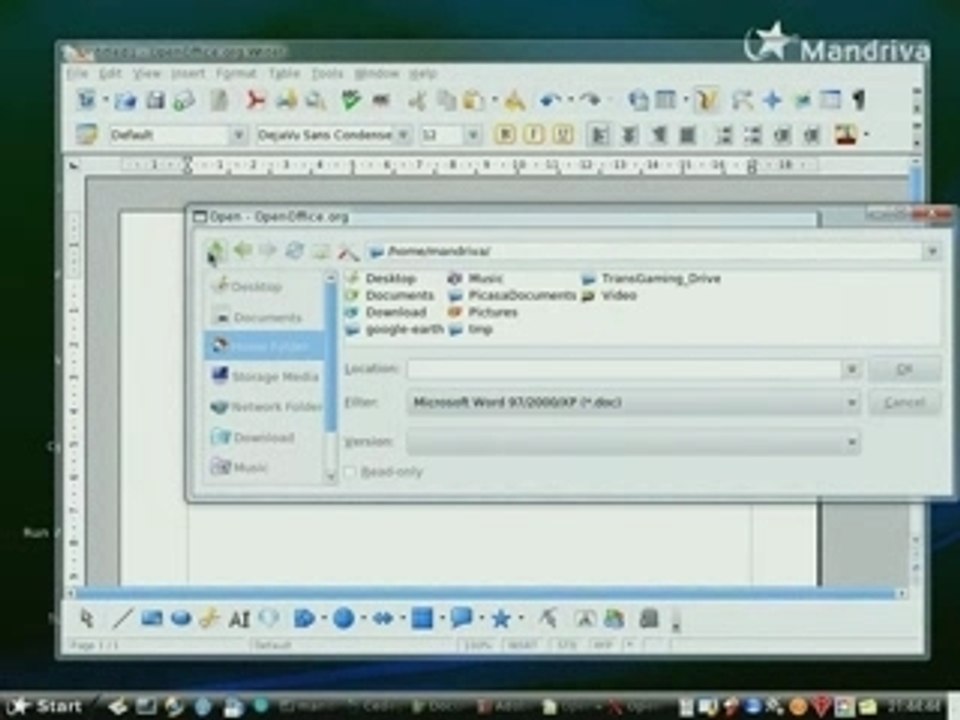
Task: Click the Copy icon in Writer toolbar
Action: click(x=447, y=100)
